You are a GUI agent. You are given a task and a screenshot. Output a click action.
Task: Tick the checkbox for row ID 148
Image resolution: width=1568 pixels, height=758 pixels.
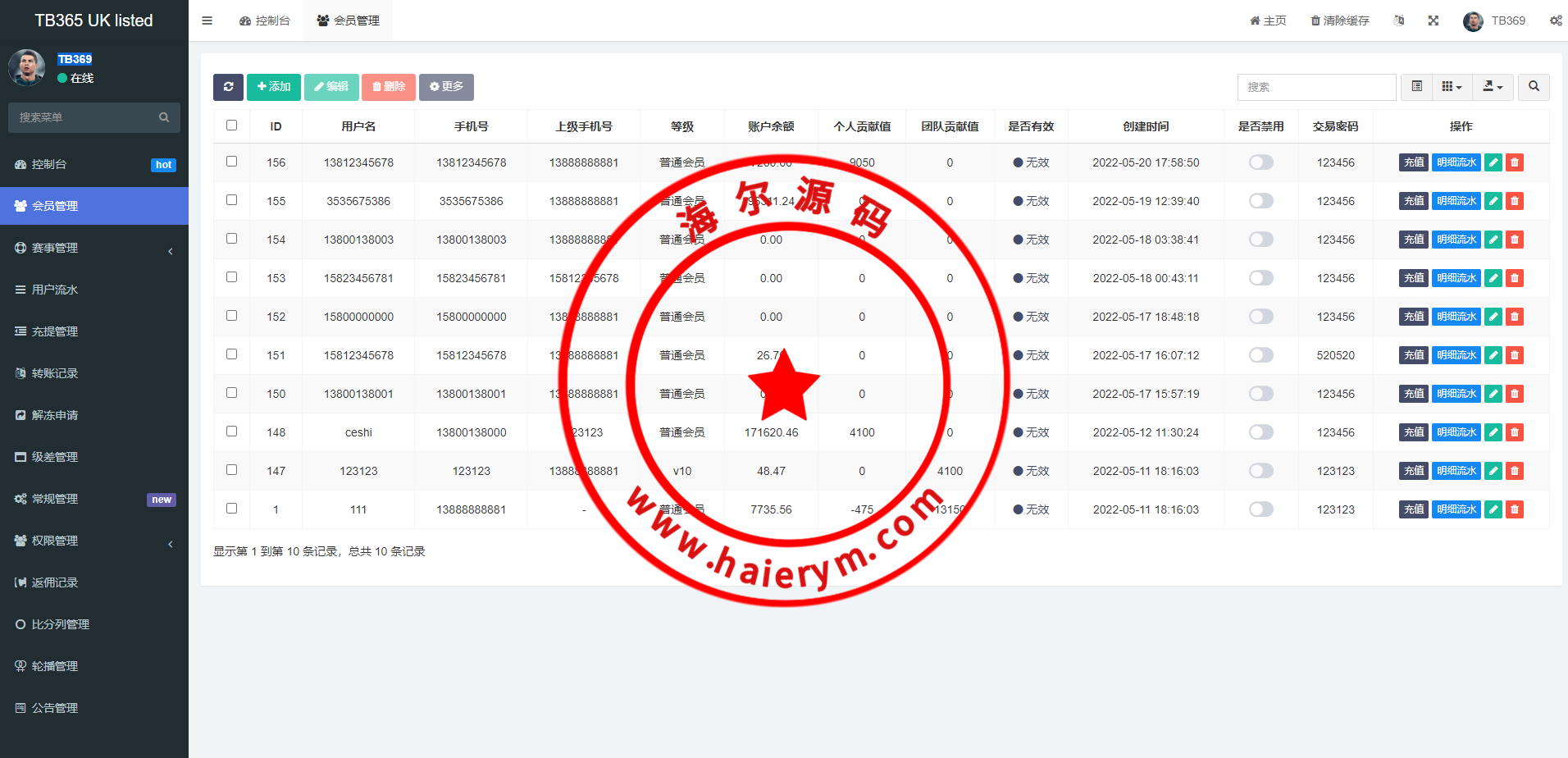click(231, 432)
